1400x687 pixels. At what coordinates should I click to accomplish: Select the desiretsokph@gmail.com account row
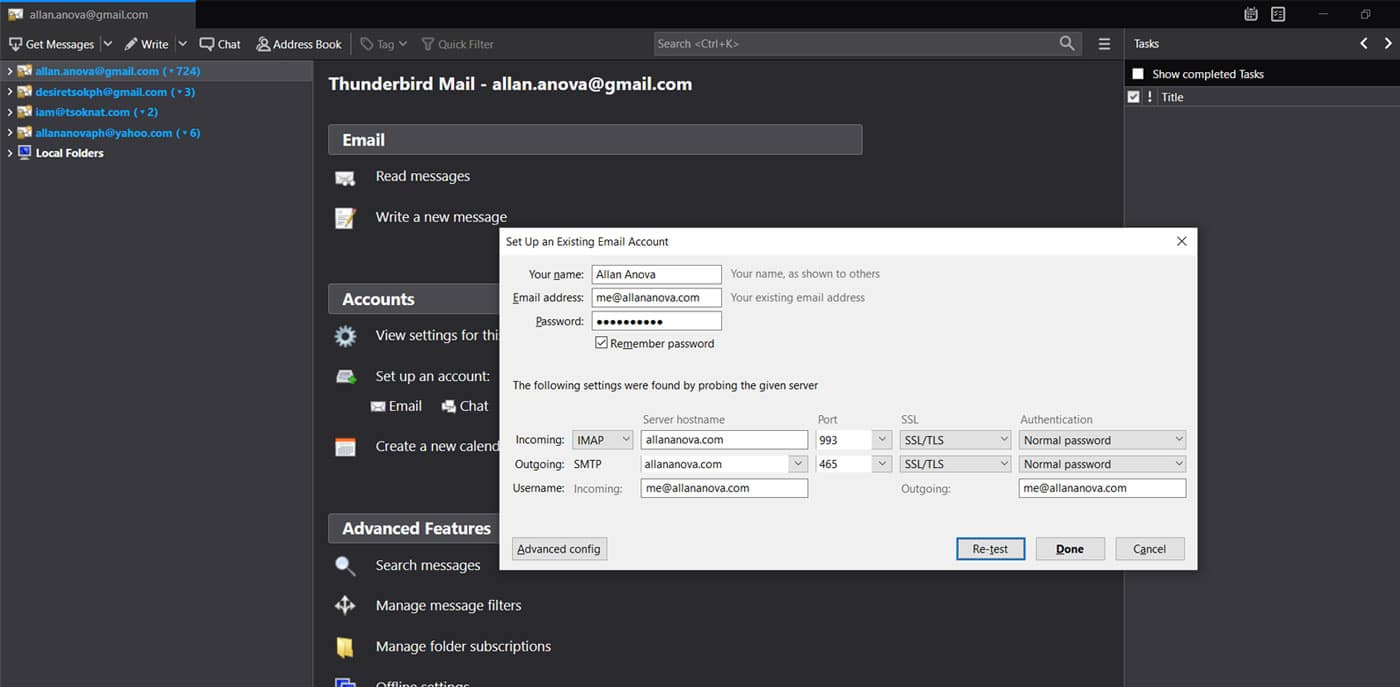157,92
